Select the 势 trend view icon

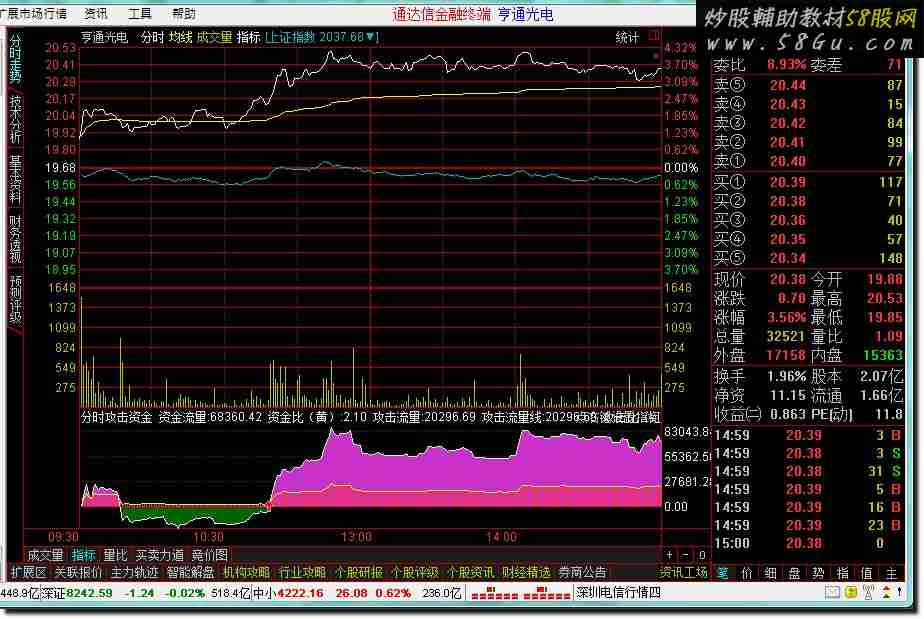click(x=818, y=573)
